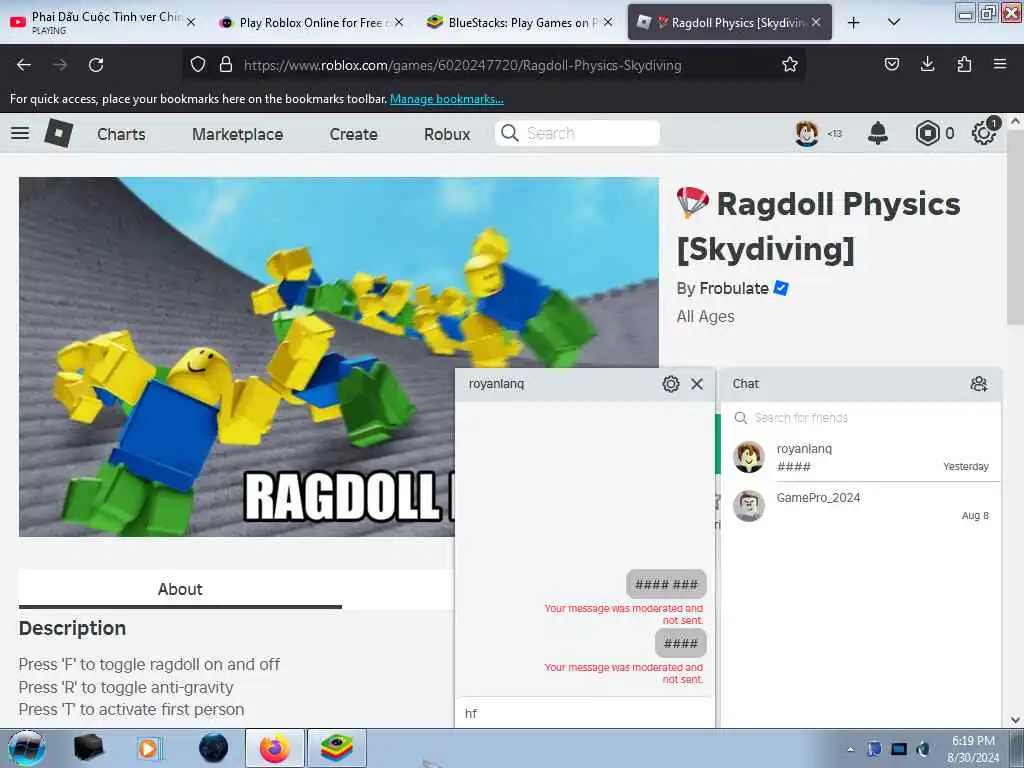This screenshot has width=1024, height=768.
Task: Bookmark this page with the star icon
Action: tap(790, 65)
